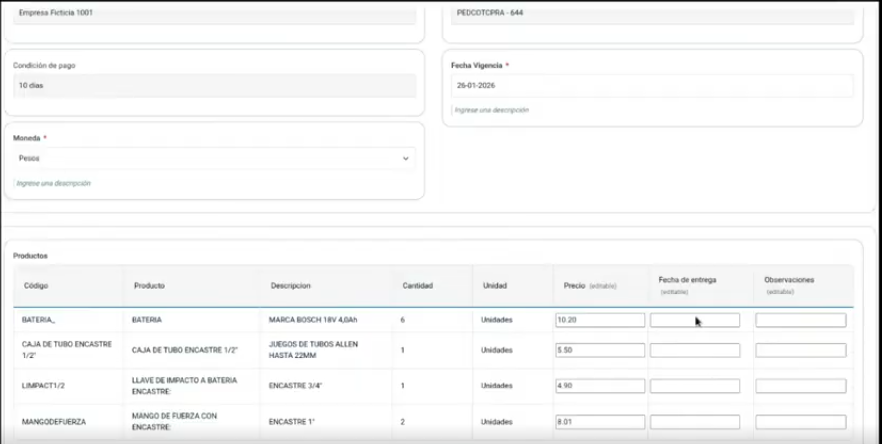This screenshot has height=444, width=882.
Task: Click Observaciones field for LIMPACT1/2 row
Action: (800, 386)
